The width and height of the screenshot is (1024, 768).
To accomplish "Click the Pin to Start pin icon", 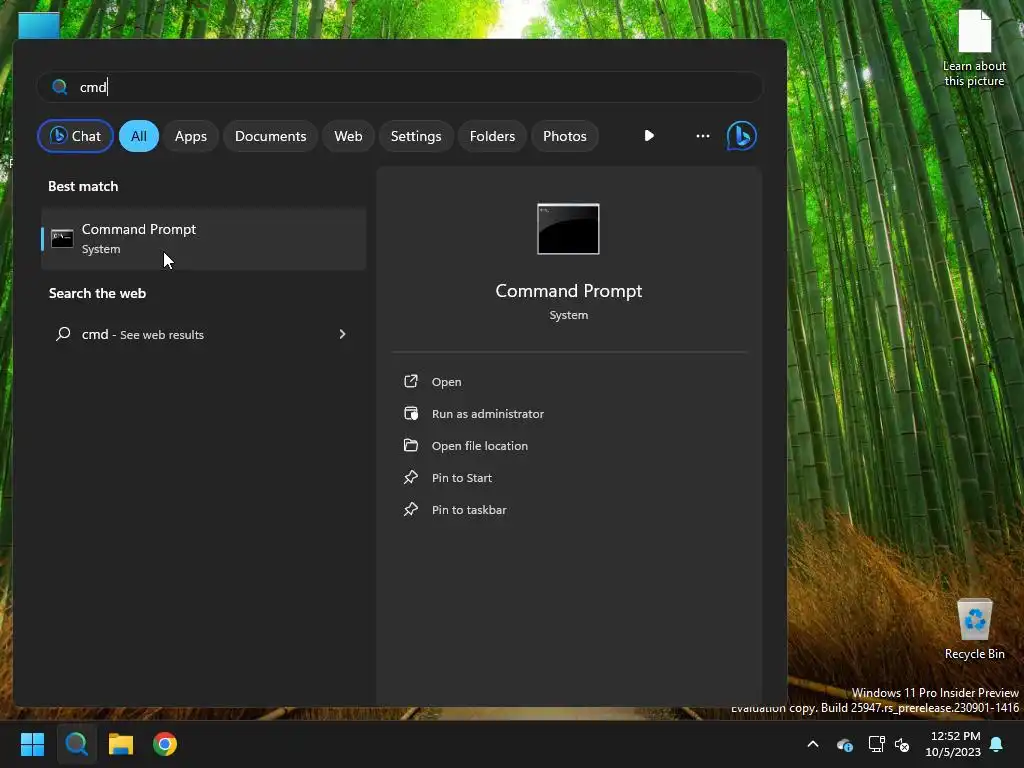I will (x=411, y=477).
